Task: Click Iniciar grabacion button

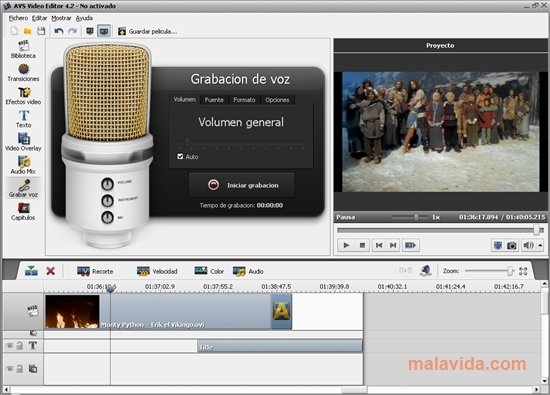Action: coord(241,185)
